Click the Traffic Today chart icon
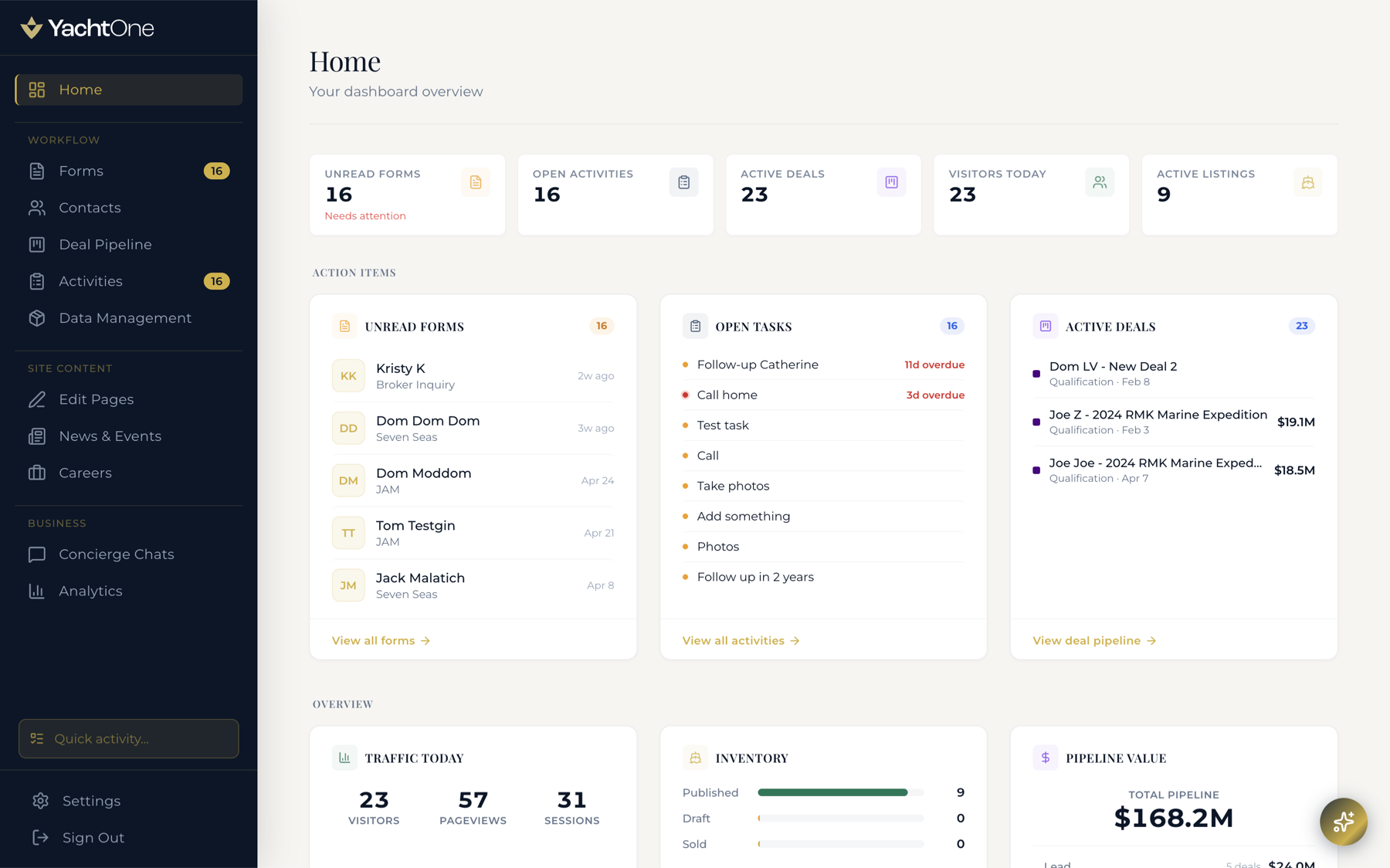The width and height of the screenshot is (1390, 868). pos(344,758)
